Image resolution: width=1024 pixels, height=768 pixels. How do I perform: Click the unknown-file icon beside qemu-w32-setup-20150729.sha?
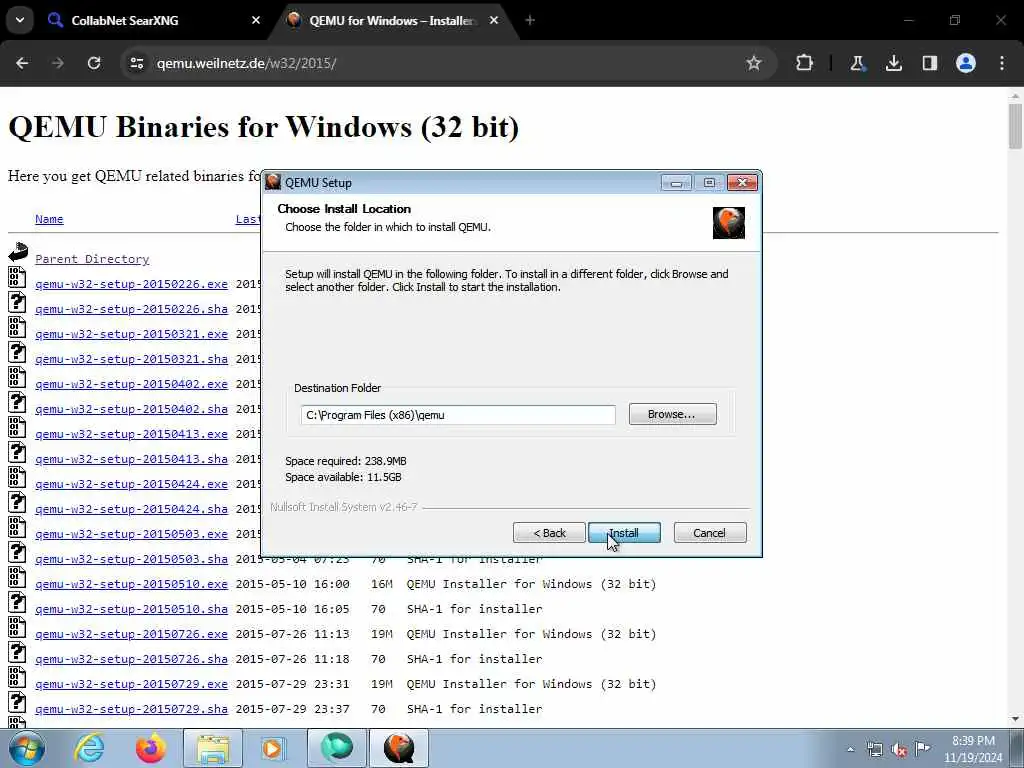(x=17, y=702)
